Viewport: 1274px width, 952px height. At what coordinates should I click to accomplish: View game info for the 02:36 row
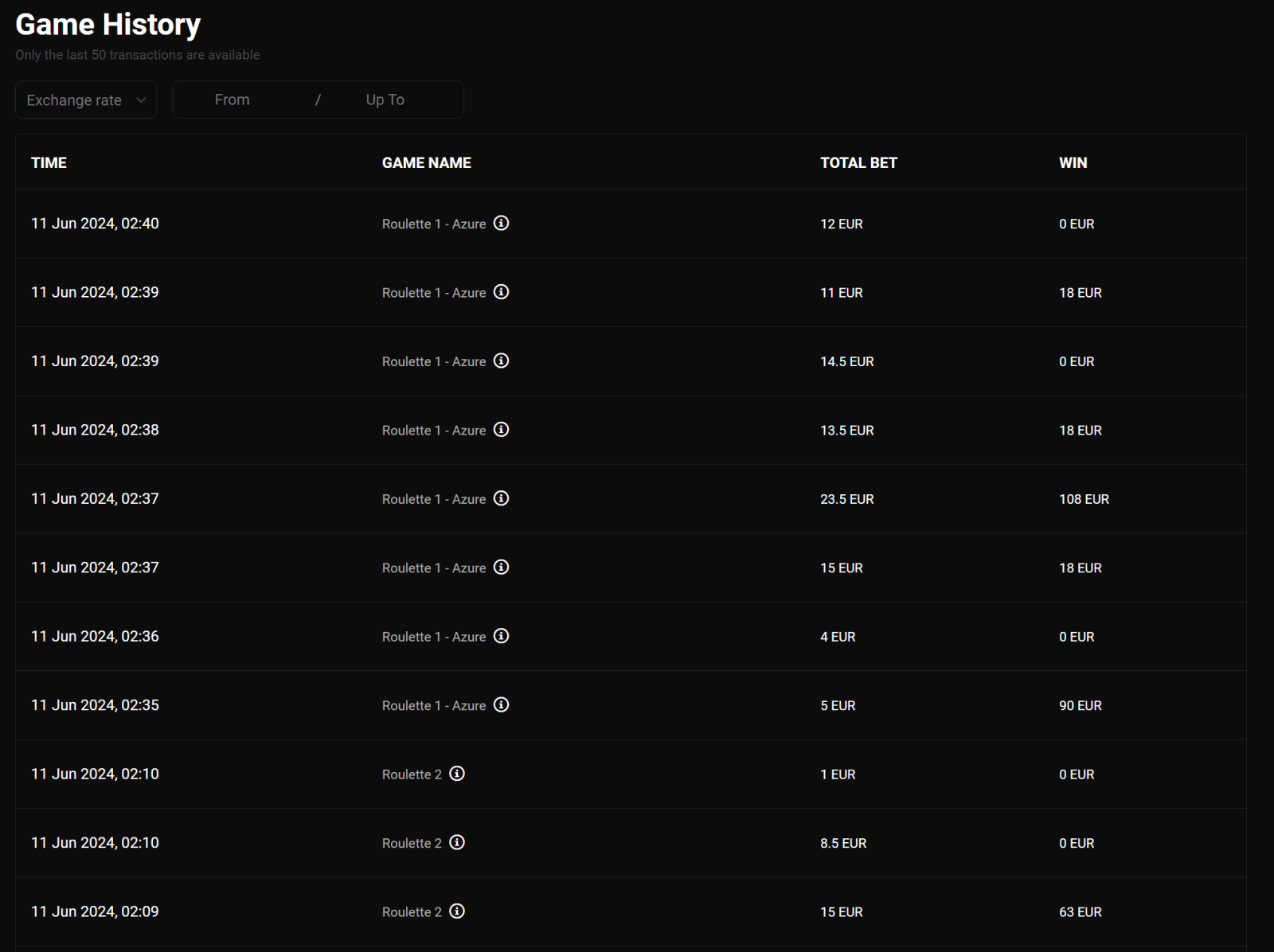tap(501, 636)
